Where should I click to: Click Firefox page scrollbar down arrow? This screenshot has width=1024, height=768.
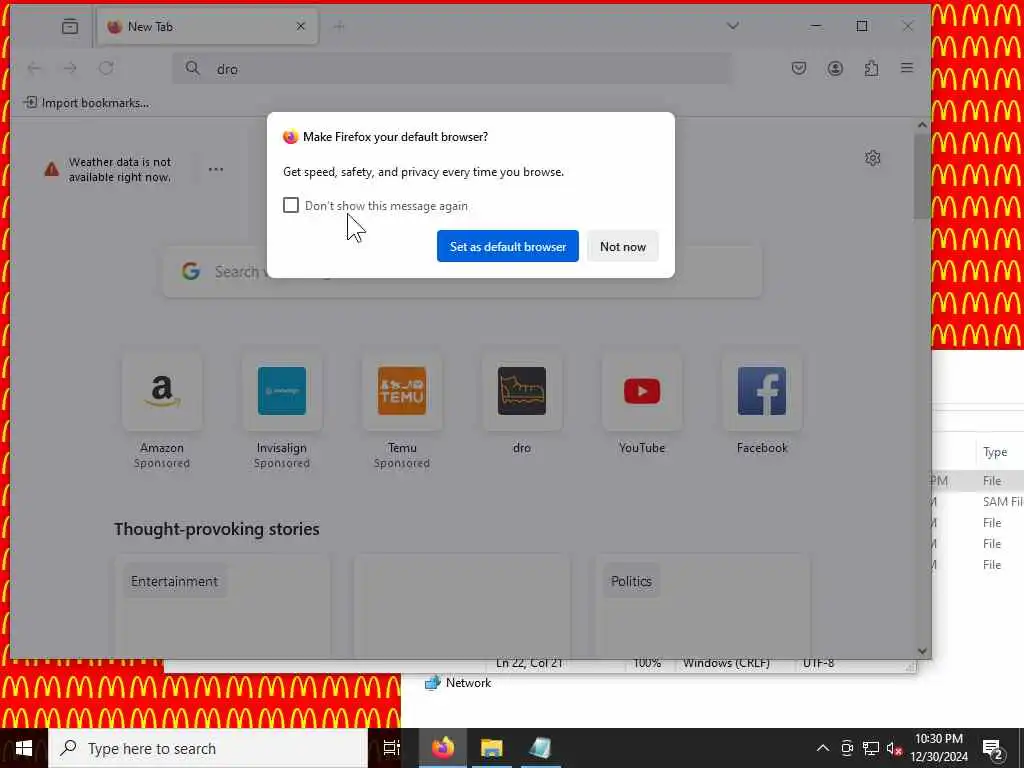pyautogui.click(x=922, y=651)
